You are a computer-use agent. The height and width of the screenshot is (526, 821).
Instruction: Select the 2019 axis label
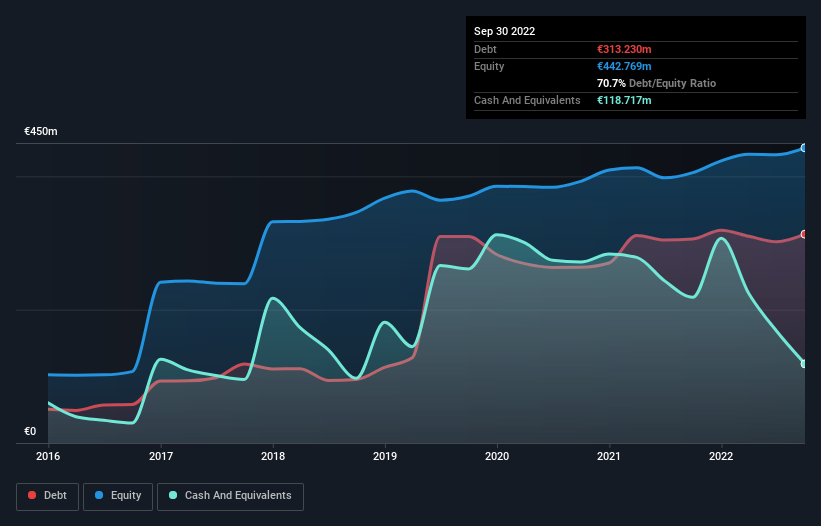385,456
